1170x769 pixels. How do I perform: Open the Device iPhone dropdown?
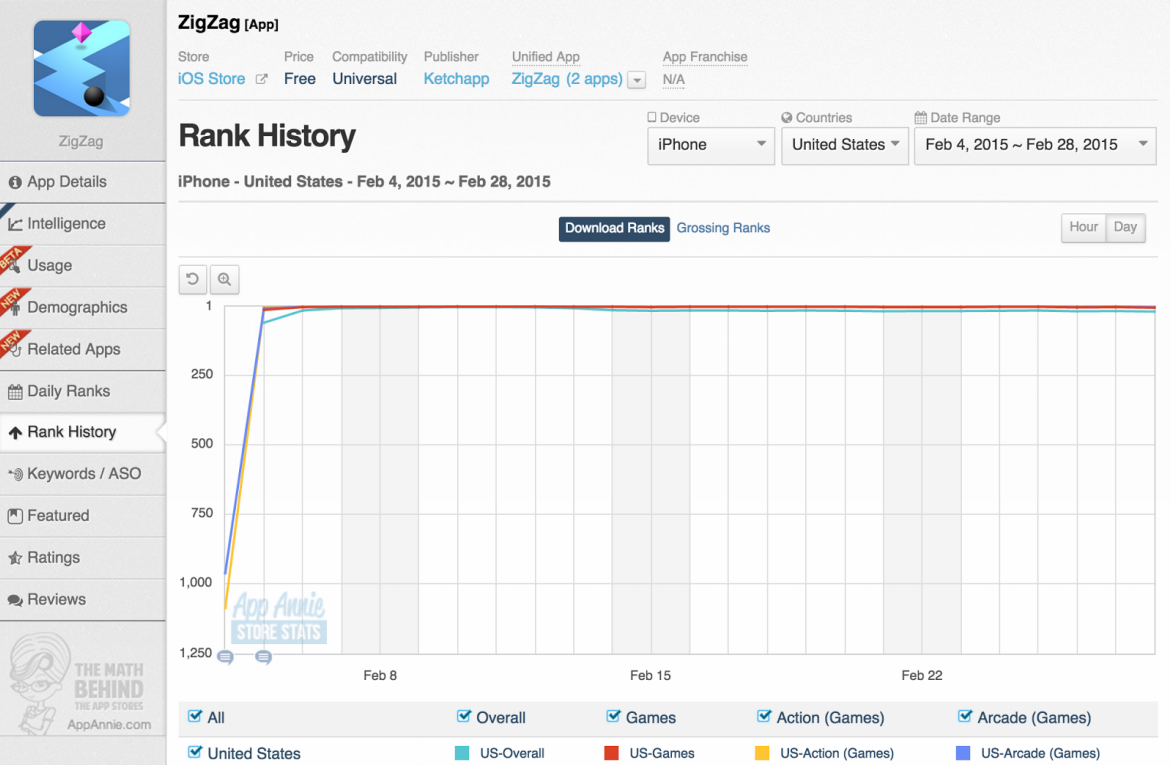711,145
